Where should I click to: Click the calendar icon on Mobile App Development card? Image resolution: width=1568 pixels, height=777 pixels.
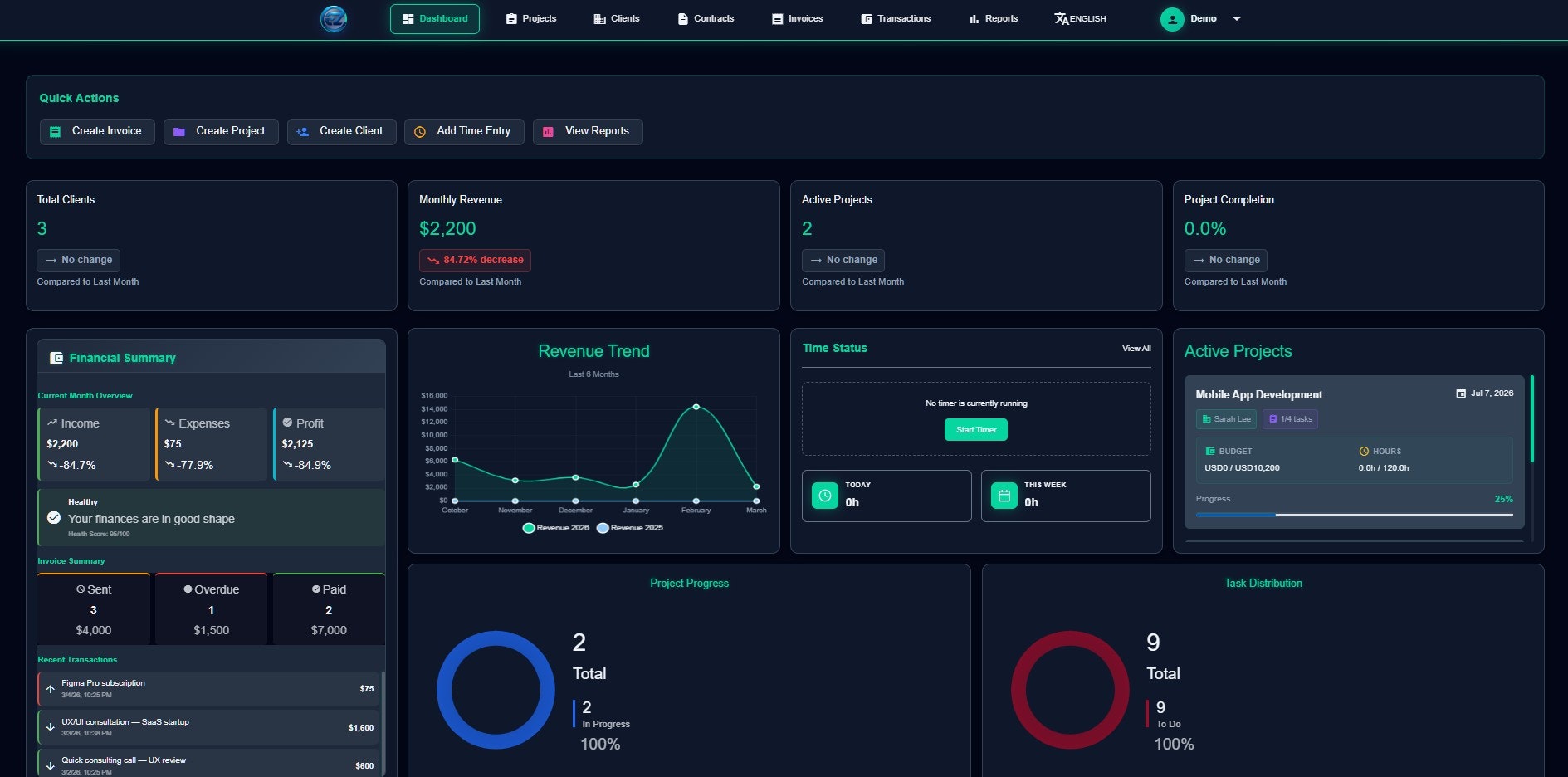pyautogui.click(x=1461, y=393)
